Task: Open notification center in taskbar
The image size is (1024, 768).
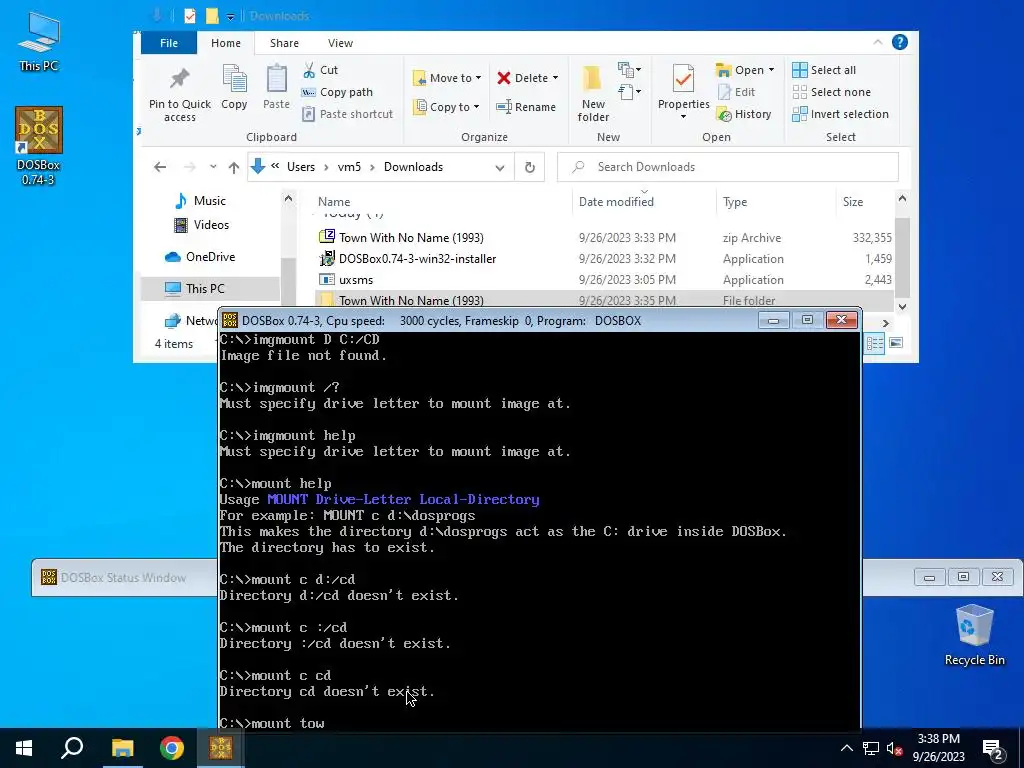Action: [993, 748]
